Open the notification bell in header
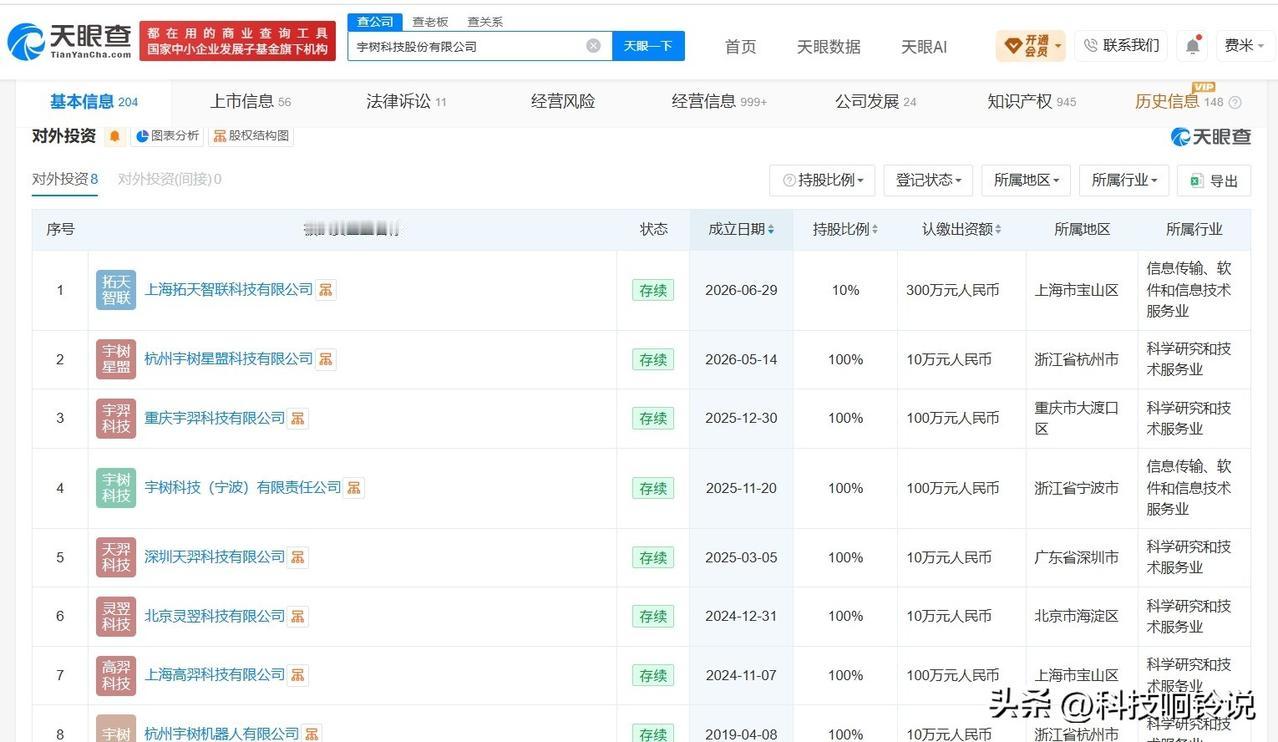 coord(1193,46)
